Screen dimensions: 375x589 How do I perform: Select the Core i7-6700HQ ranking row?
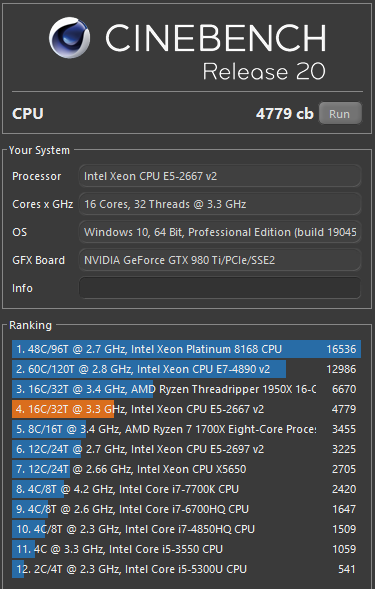coord(186,509)
